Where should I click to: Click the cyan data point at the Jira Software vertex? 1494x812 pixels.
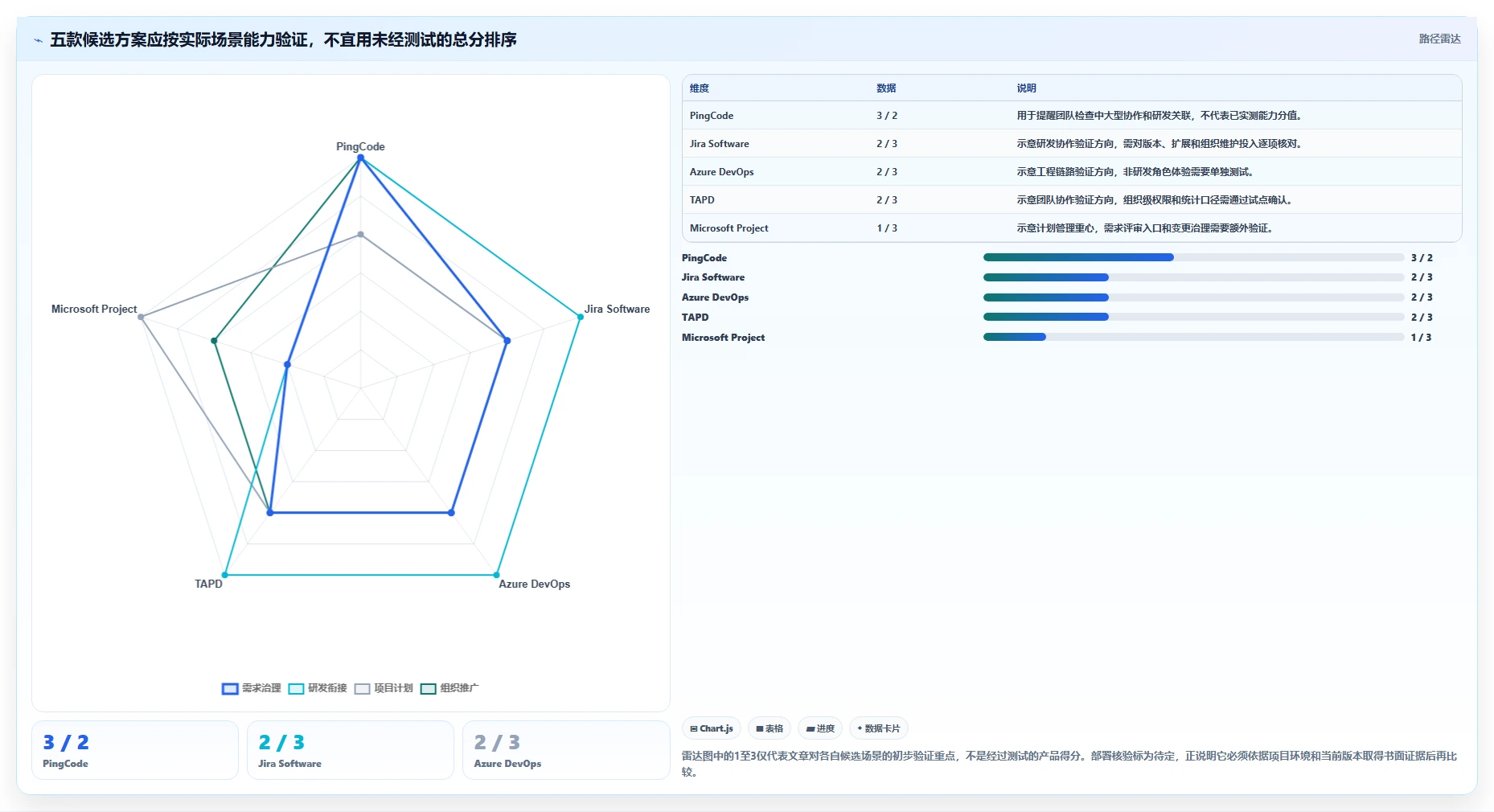(x=580, y=317)
